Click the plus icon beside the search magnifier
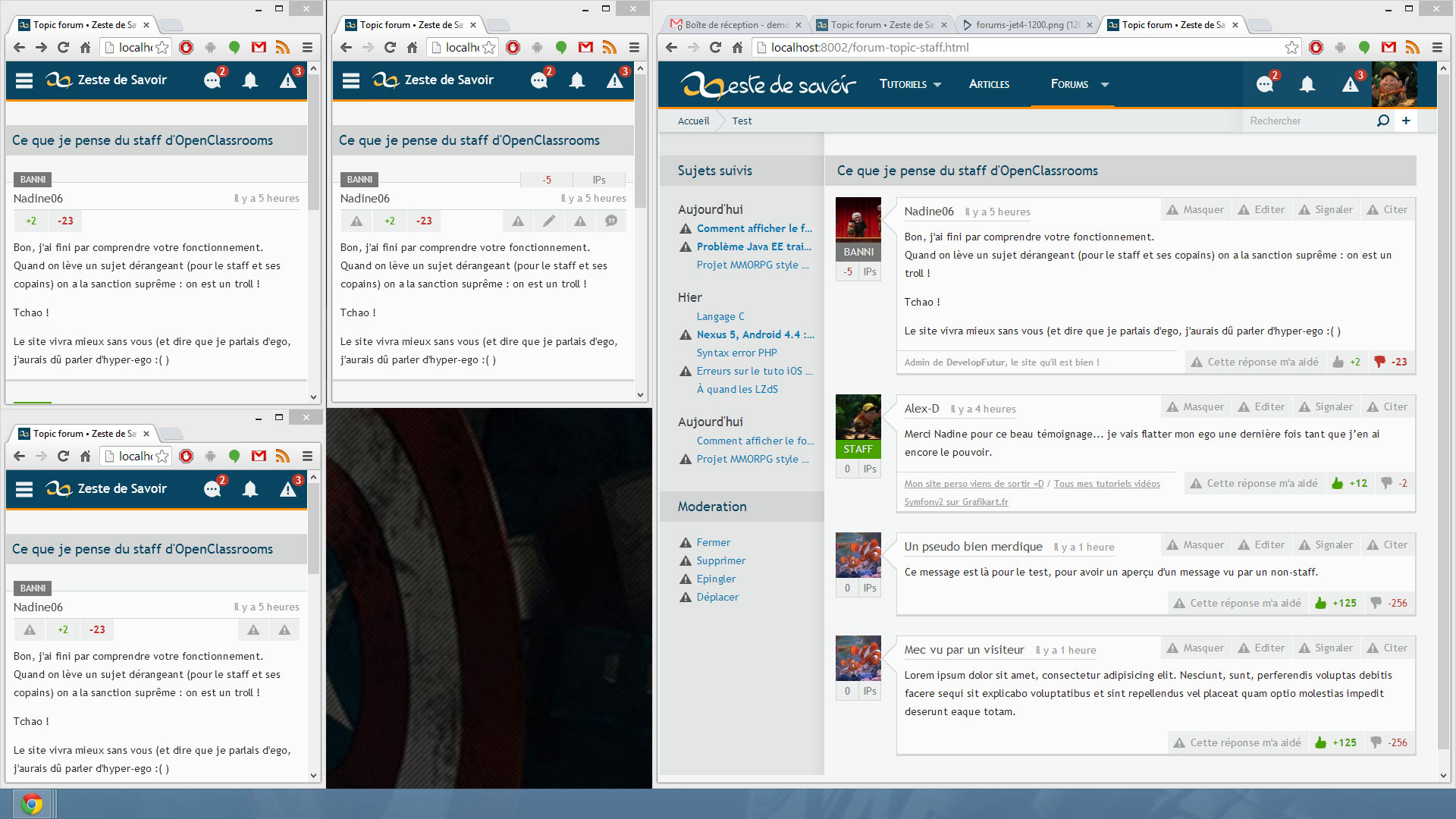The height and width of the screenshot is (819, 1456). [x=1406, y=121]
